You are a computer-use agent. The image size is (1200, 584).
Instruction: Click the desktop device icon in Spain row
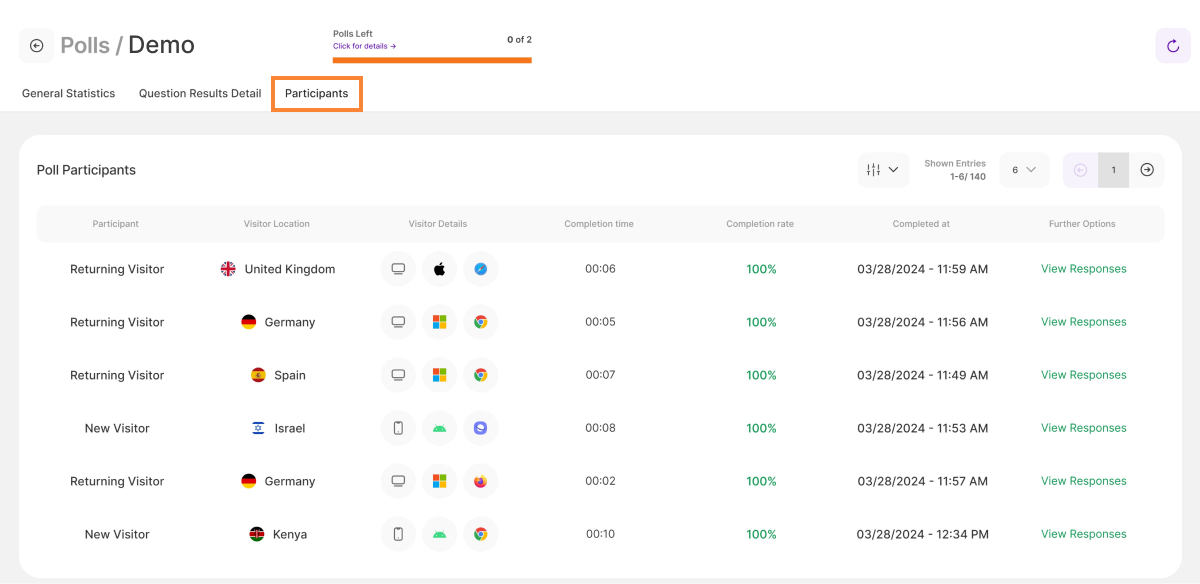(398, 375)
